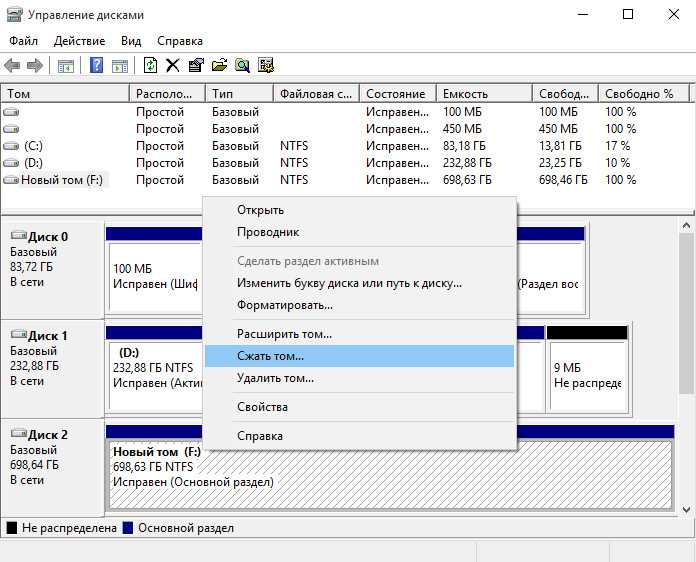Sort by the Том column header
This screenshot has height=562, width=696.
pyautogui.click(x=65, y=94)
